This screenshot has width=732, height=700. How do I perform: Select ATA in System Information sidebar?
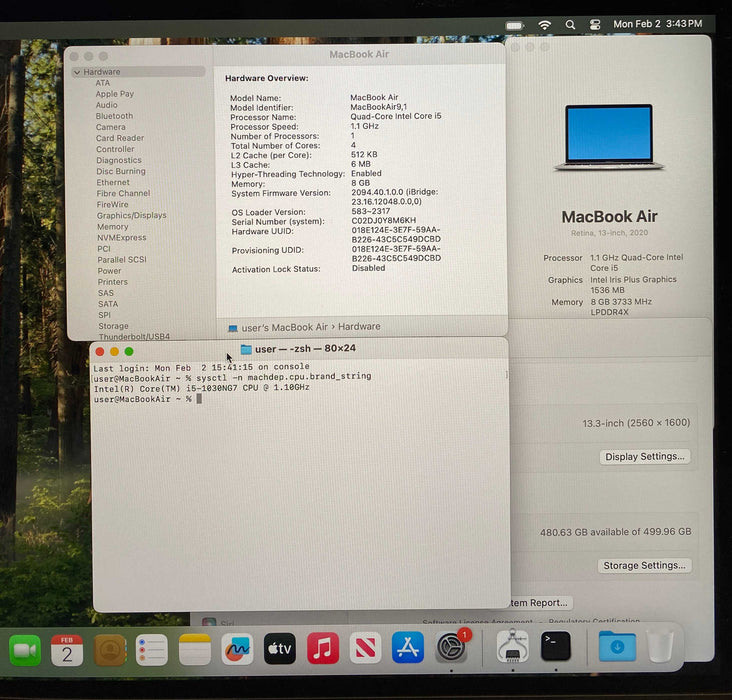(x=103, y=83)
